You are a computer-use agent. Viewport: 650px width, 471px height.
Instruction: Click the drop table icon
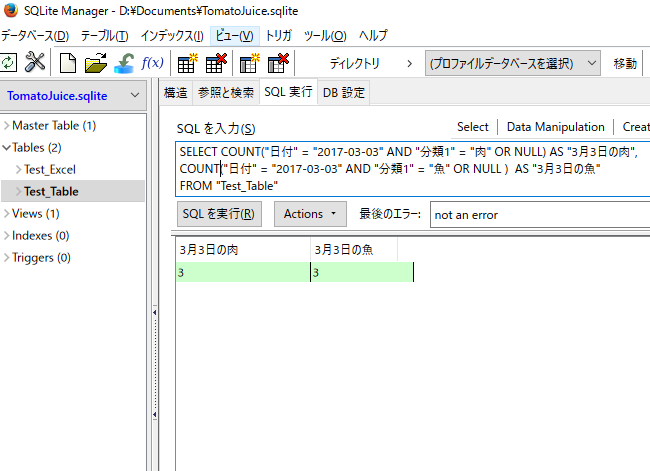coord(216,63)
